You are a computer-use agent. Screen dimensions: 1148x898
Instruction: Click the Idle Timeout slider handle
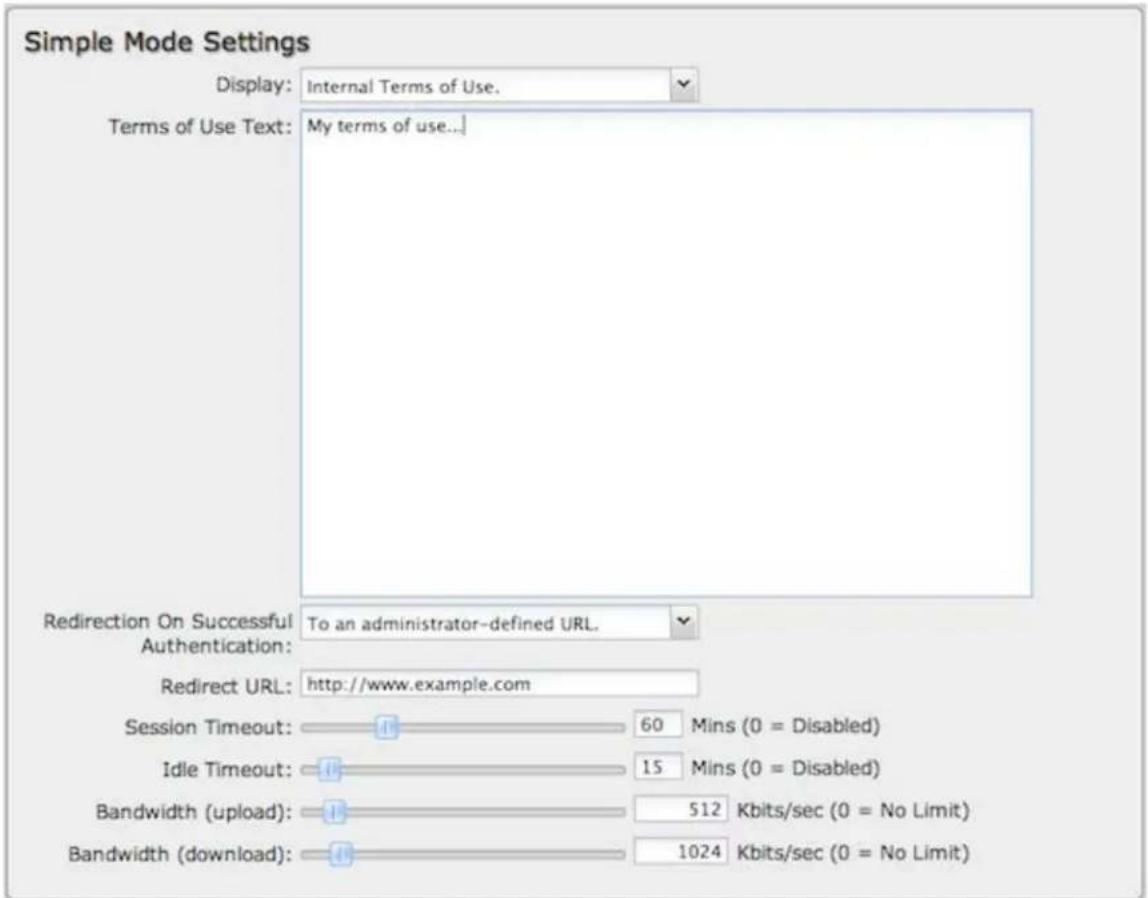(x=331, y=769)
